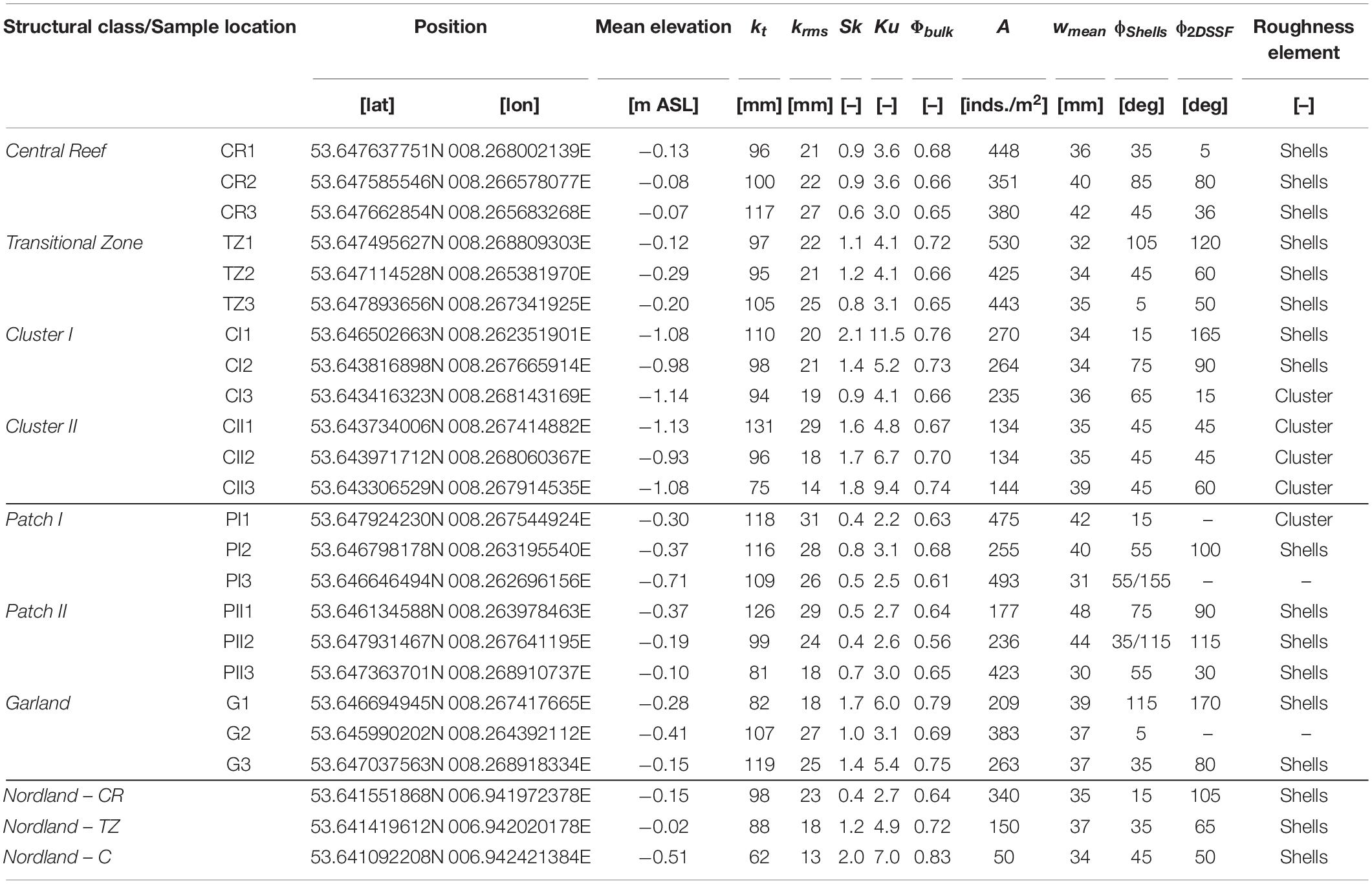1372x884 pixels.
Task: Select shell angle '55/155'
Action: click(x=1141, y=581)
